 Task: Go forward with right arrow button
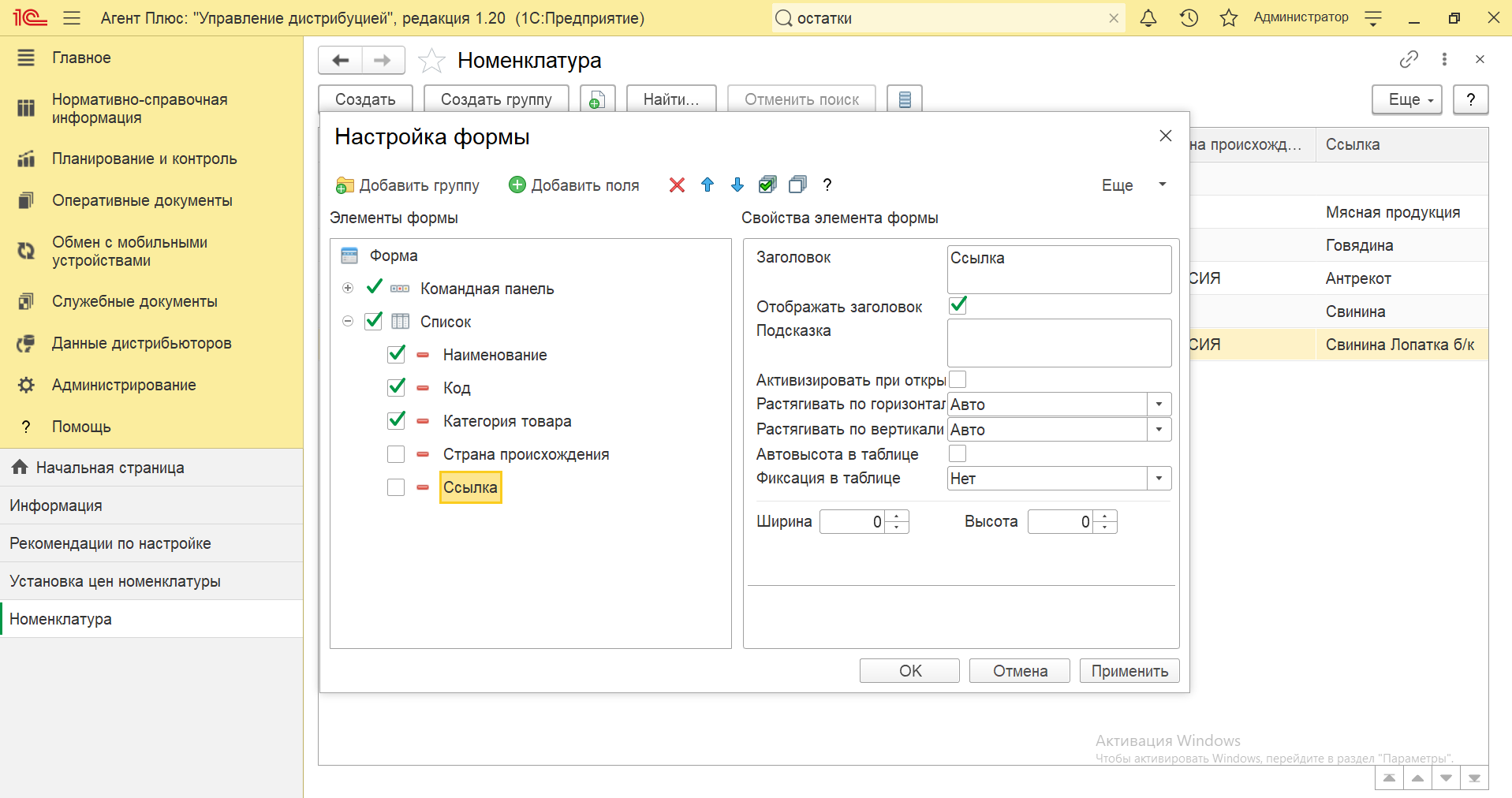pos(383,60)
